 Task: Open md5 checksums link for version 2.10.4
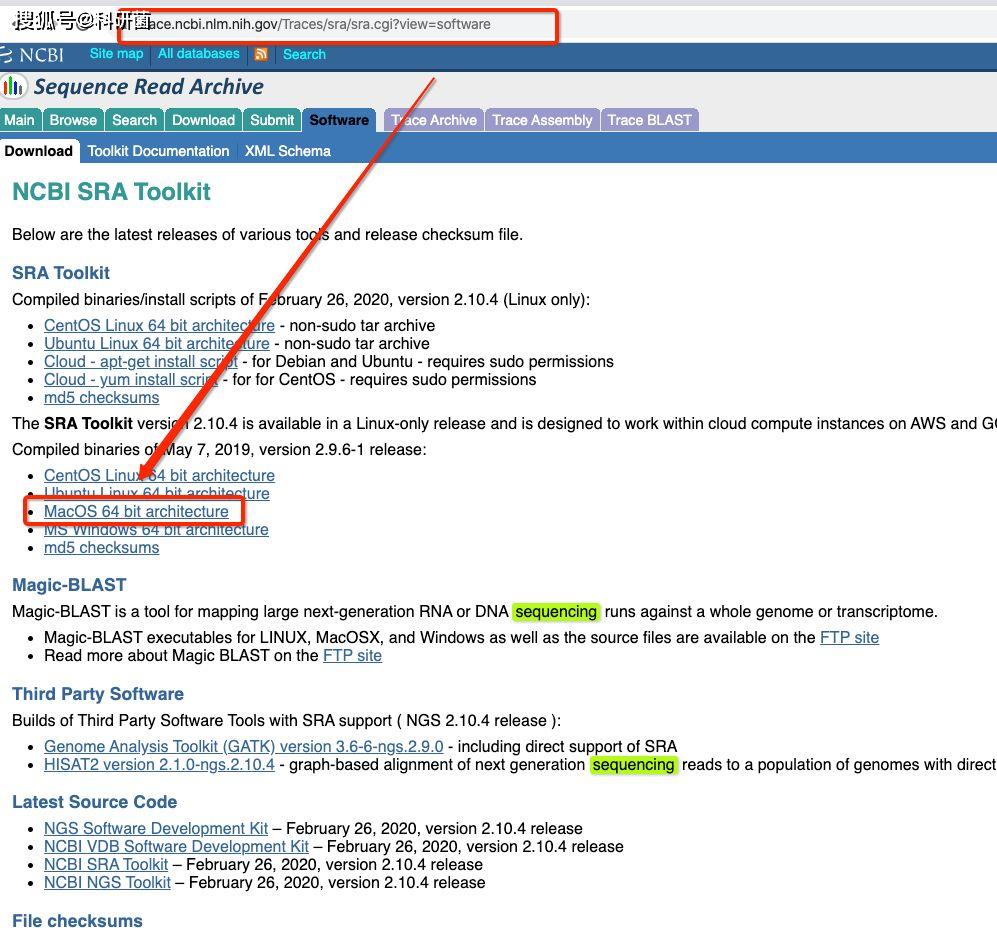point(102,398)
